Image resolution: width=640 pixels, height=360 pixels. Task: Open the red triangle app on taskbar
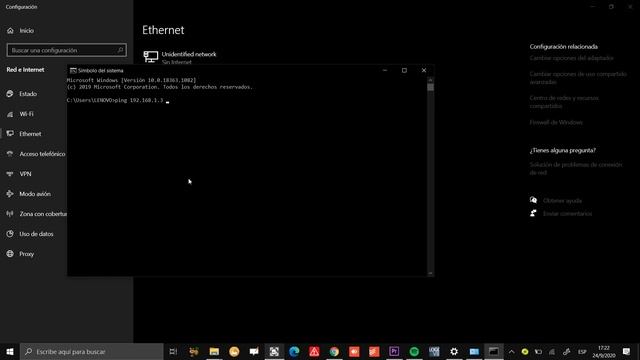click(314, 351)
